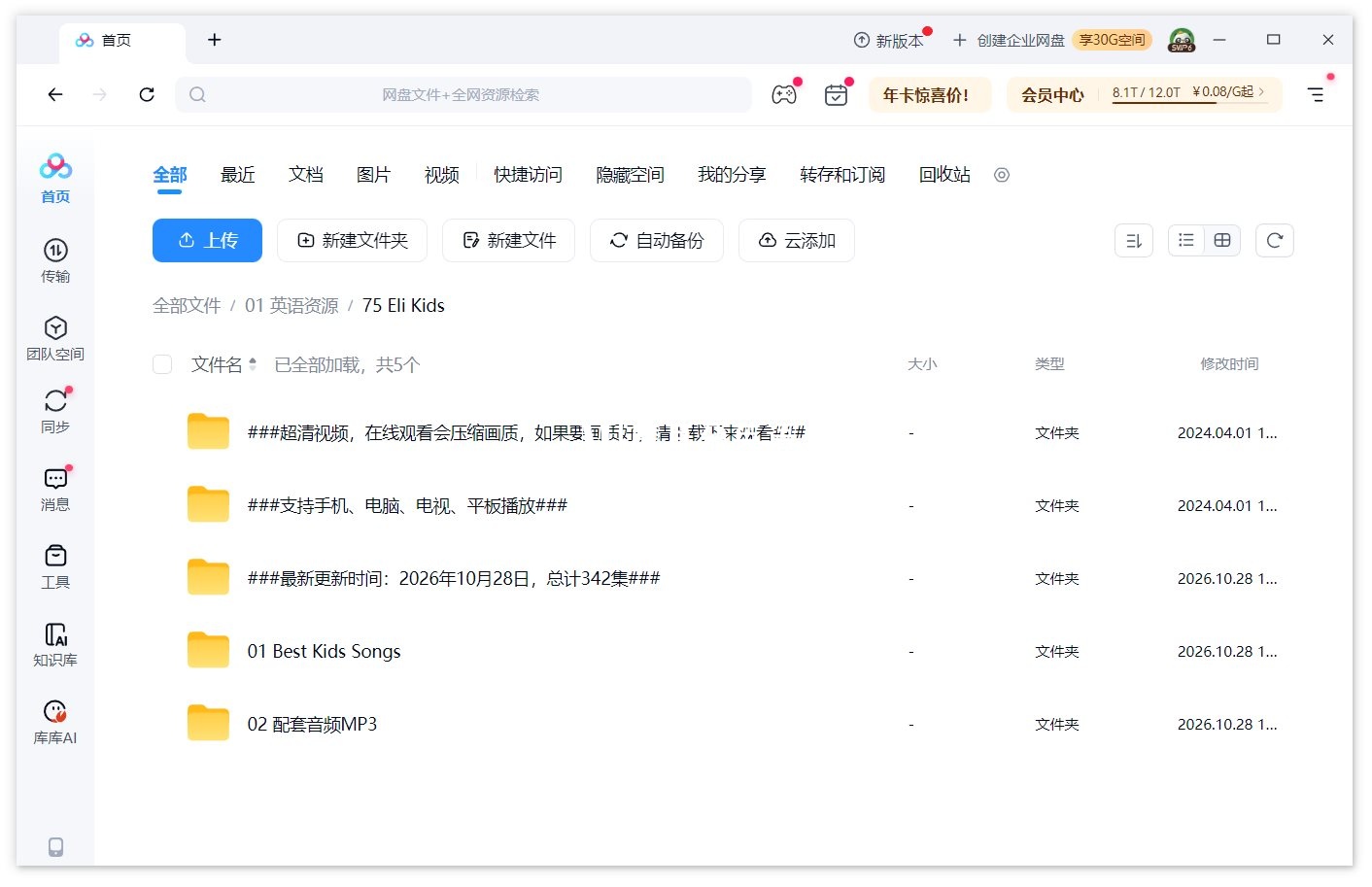Viewport: 1372px width, 887px height.
Task: Open the 02 配套音频MP3 folder icon
Action: tap(208, 723)
